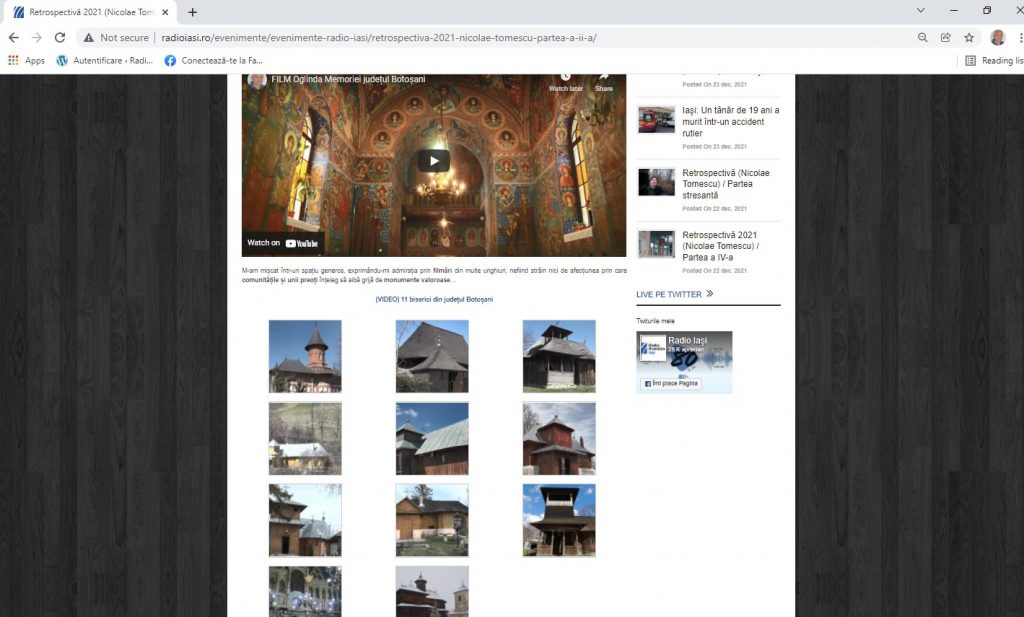Click the share page icon in address bar
Screen dimensions: 1024x617
click(x=946, y=37)
